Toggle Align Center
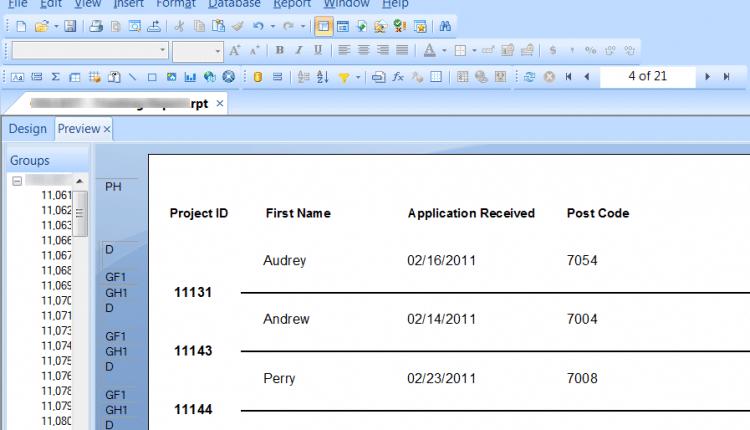750x430 pixels. 364,50
